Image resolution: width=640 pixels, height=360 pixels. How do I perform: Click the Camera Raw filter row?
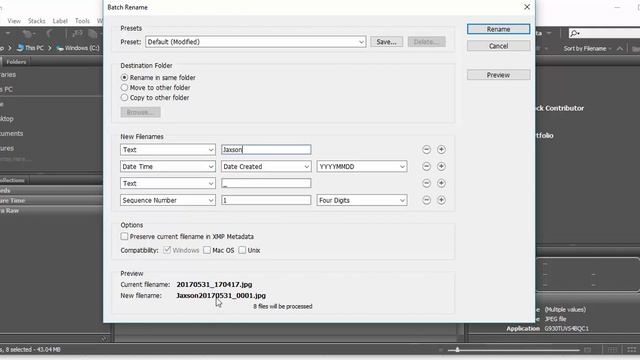[x=51, y=211]
